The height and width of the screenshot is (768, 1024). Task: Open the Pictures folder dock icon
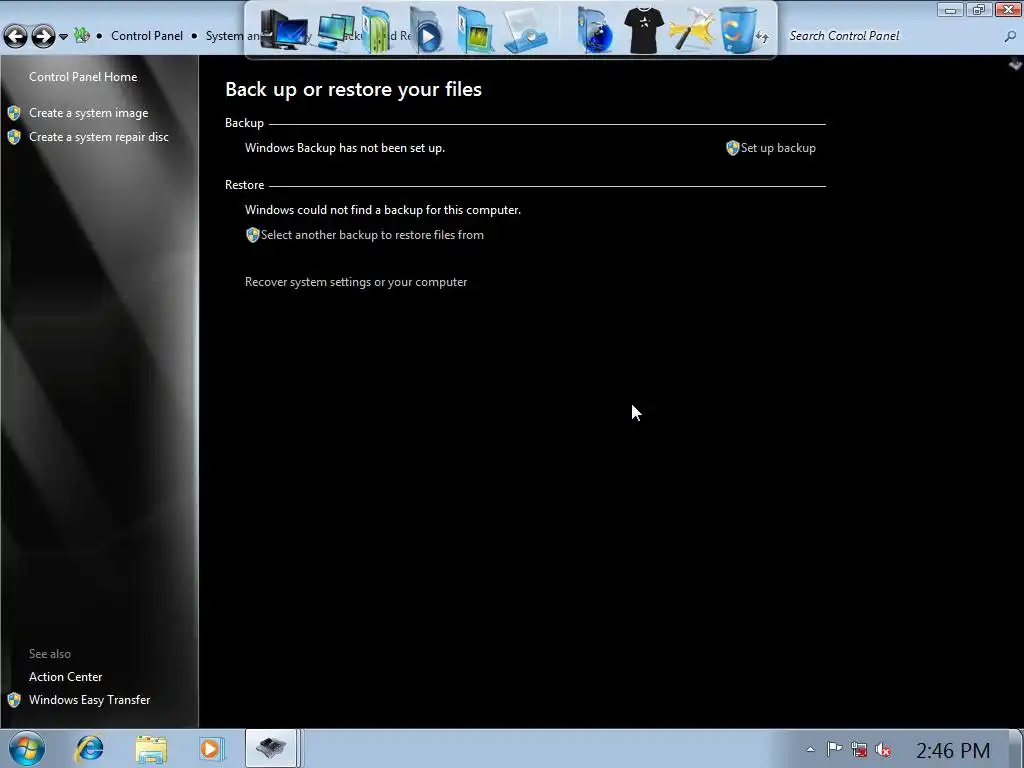(475, 31)
